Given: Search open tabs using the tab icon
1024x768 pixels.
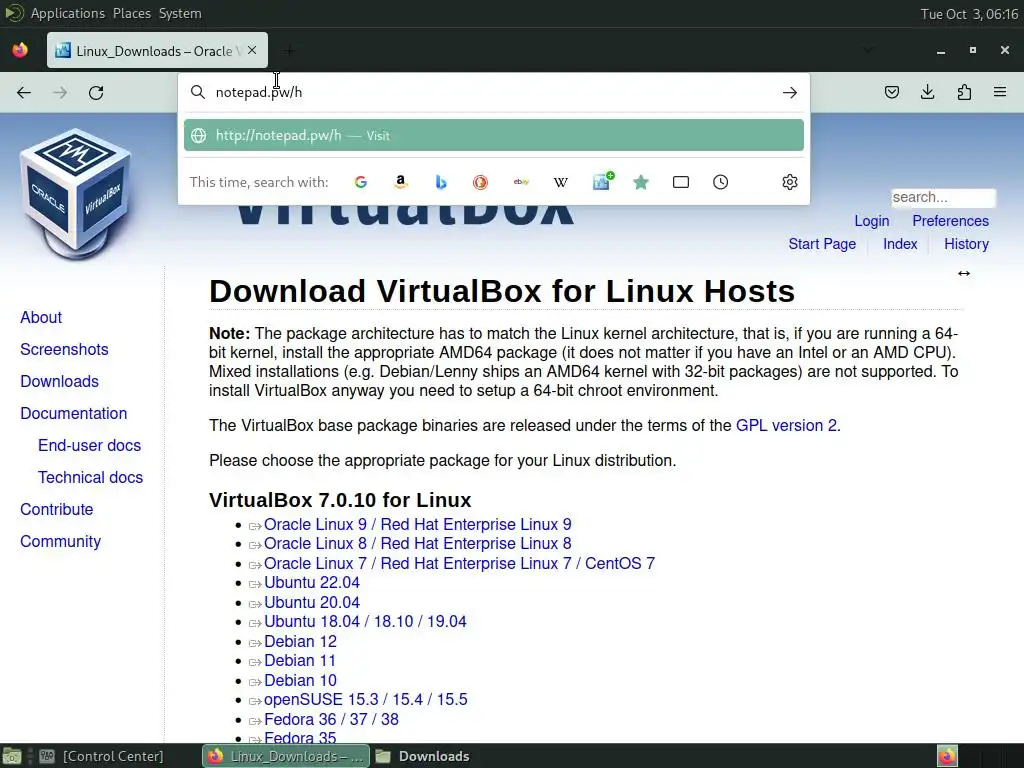Looking at the screenshot, I should [x=680, y=182].
